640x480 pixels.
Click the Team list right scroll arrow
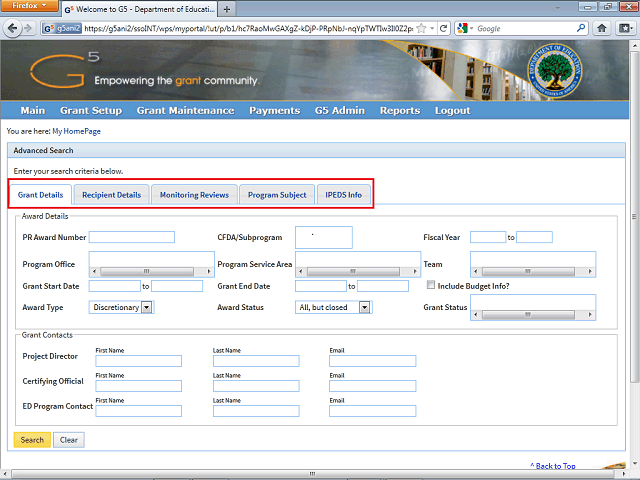point(590,271)
